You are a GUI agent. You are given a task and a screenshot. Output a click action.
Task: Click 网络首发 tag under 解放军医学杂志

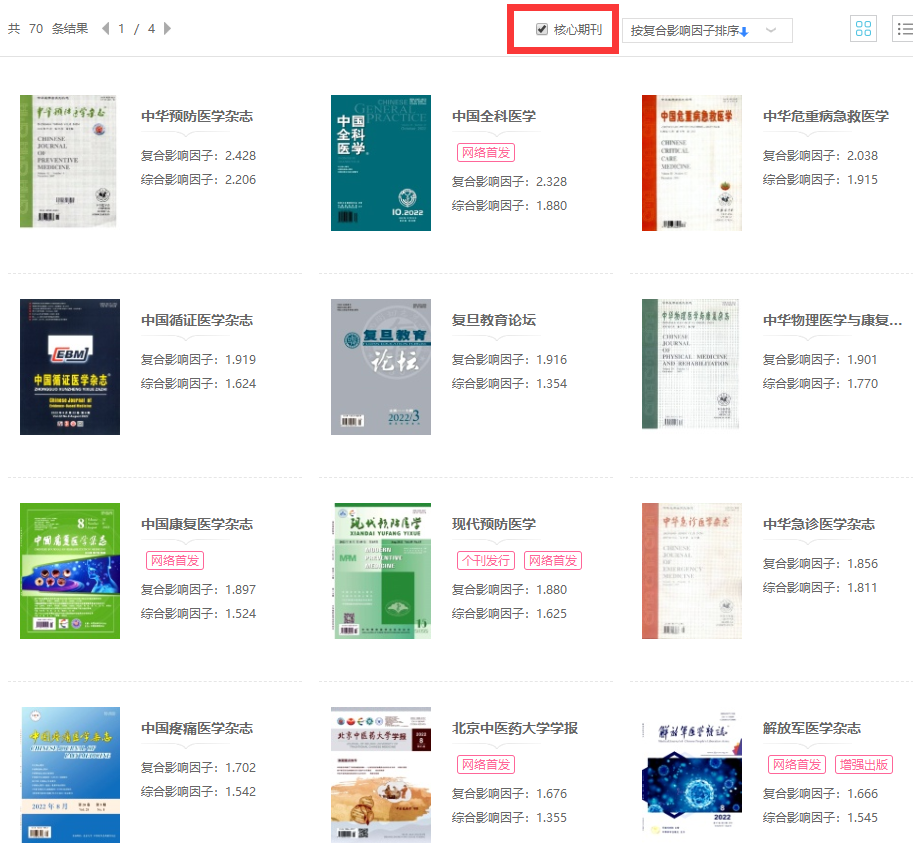click(x=797, y=764)
